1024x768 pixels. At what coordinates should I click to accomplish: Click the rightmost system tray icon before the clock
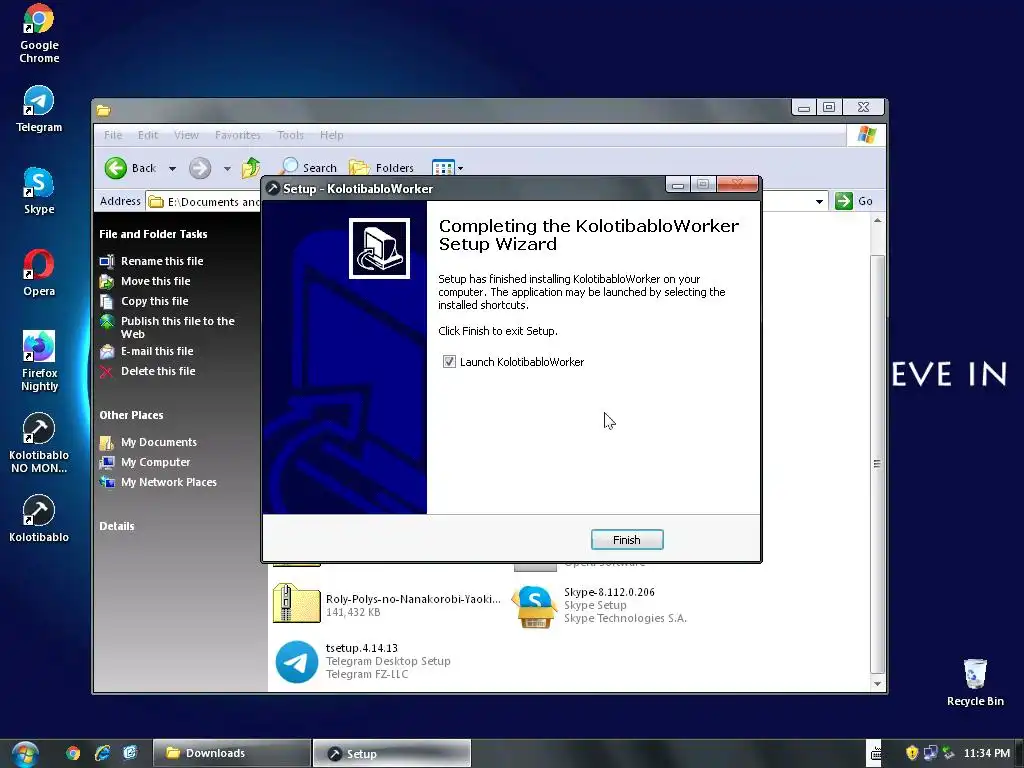(x=948, y=753)
